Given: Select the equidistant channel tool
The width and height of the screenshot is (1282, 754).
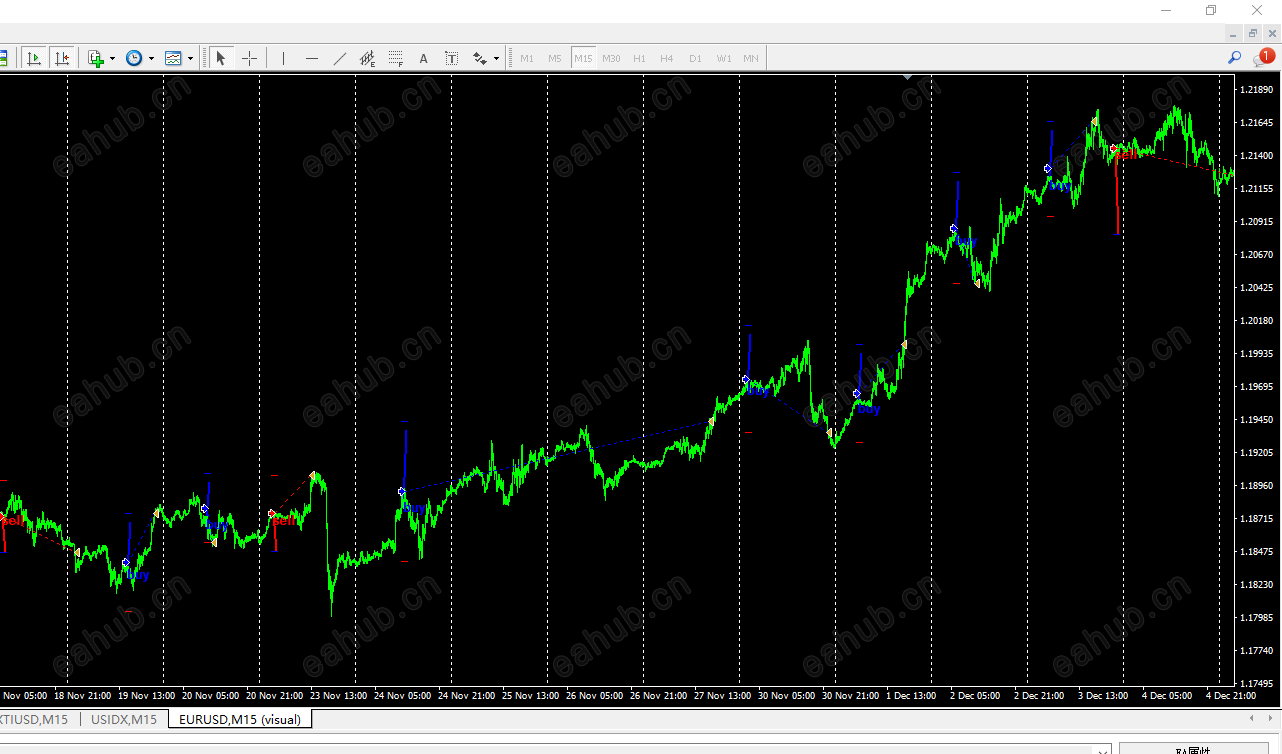Looking at the screenshot, I should [x=368, y=58].
